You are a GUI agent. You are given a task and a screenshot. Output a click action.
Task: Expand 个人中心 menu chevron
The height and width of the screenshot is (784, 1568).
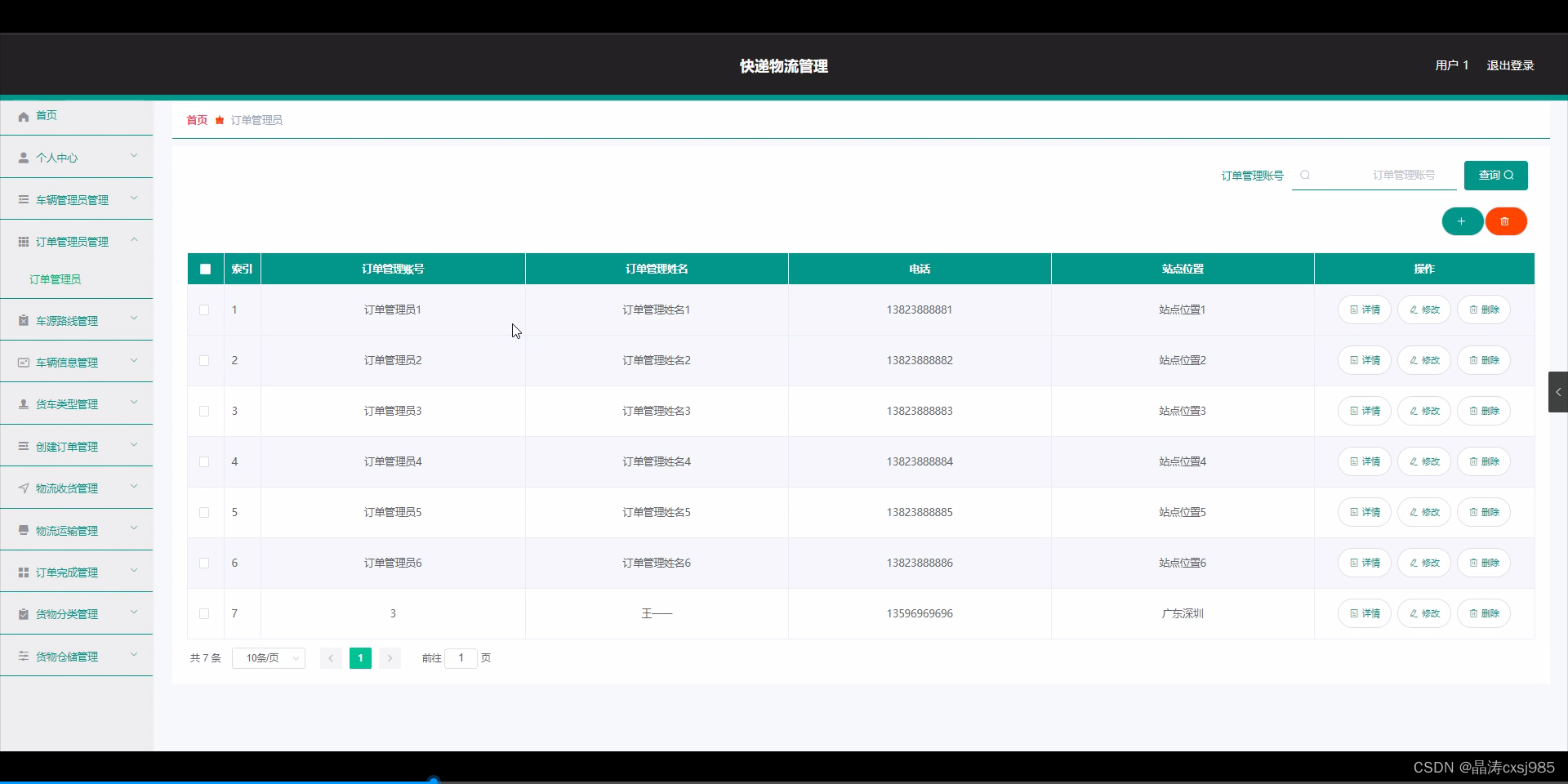click(134, 155)
